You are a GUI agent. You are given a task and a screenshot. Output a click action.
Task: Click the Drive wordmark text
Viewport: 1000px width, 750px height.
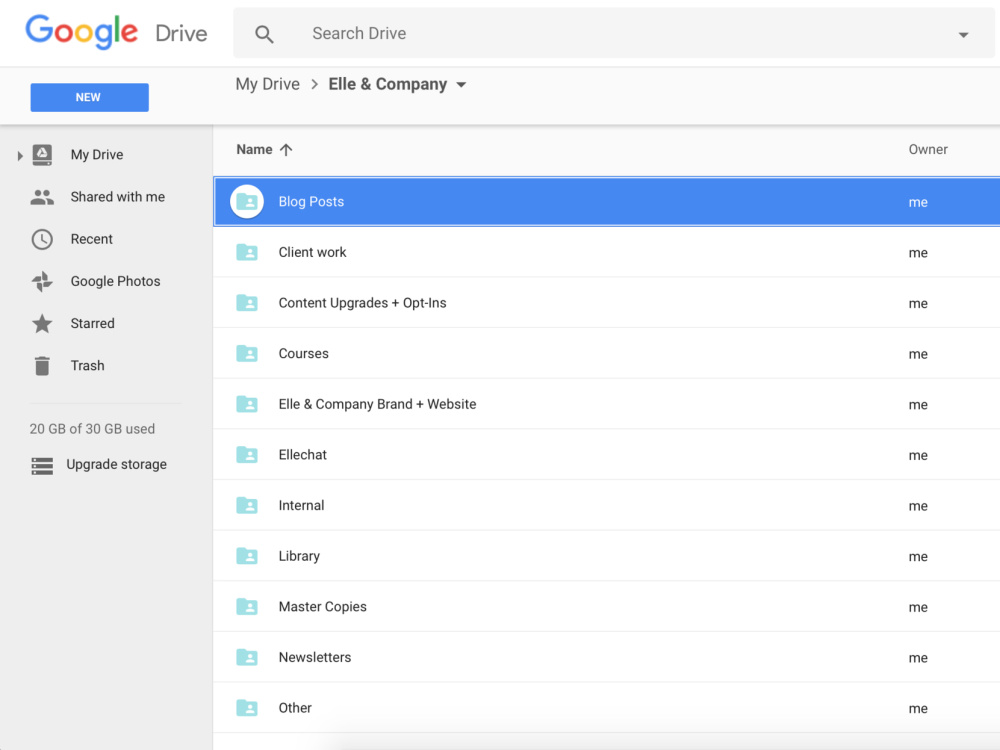(181, 33)
